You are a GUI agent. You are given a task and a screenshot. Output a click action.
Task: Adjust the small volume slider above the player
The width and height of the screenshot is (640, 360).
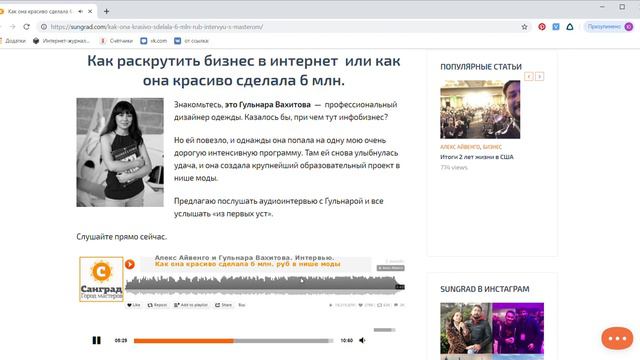click(x=384, y=330)
